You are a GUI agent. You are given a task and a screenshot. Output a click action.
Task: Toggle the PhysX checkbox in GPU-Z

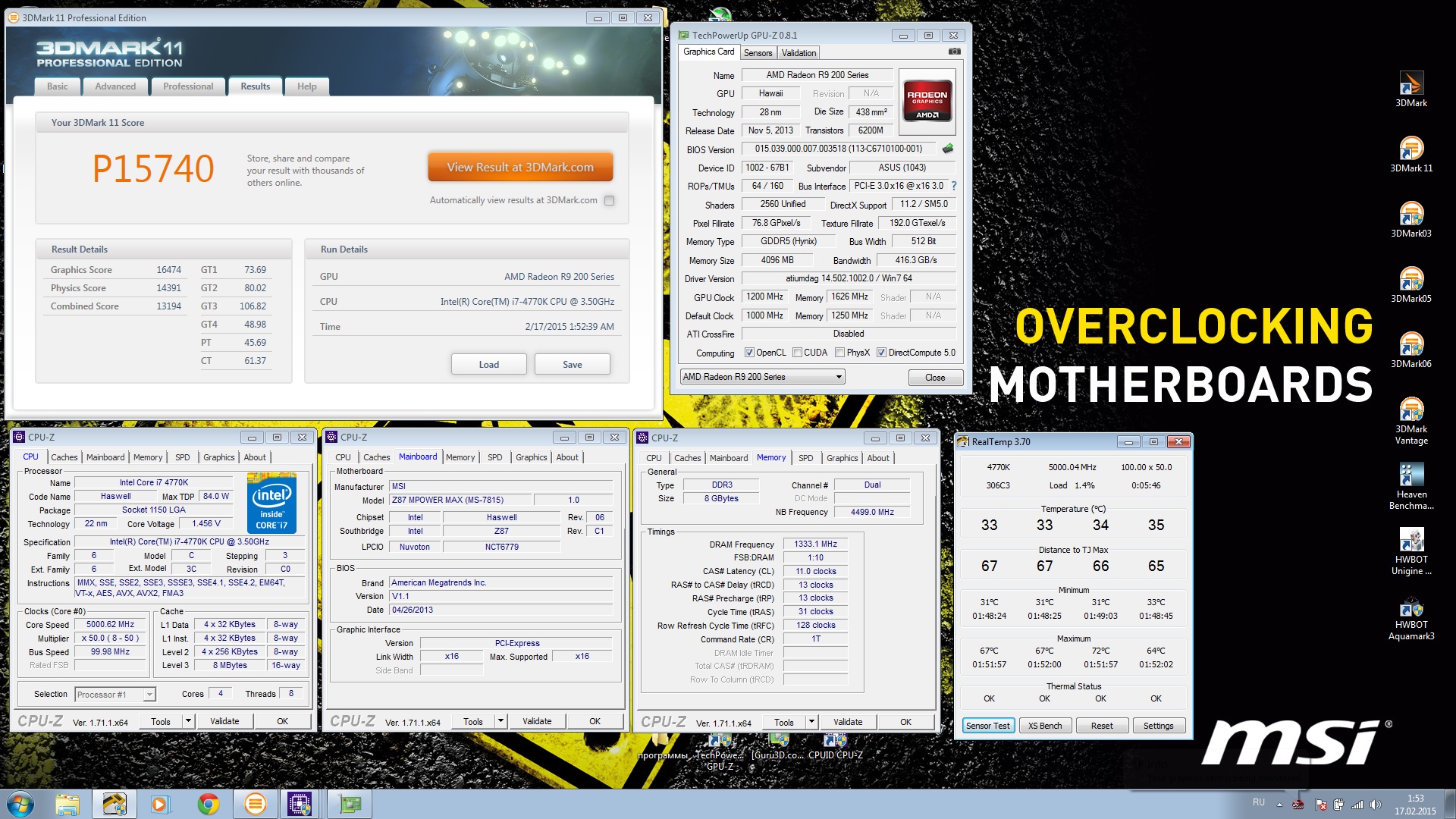(x=839, y=353)
